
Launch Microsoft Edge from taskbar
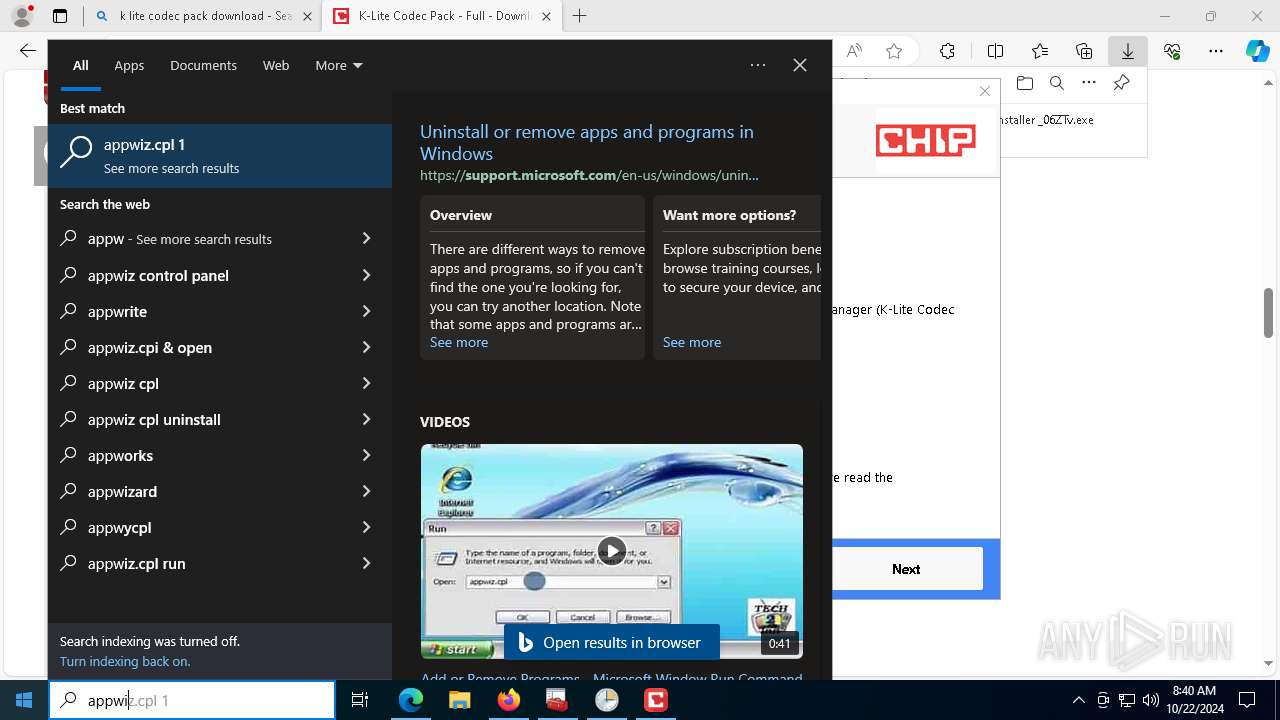411,700
